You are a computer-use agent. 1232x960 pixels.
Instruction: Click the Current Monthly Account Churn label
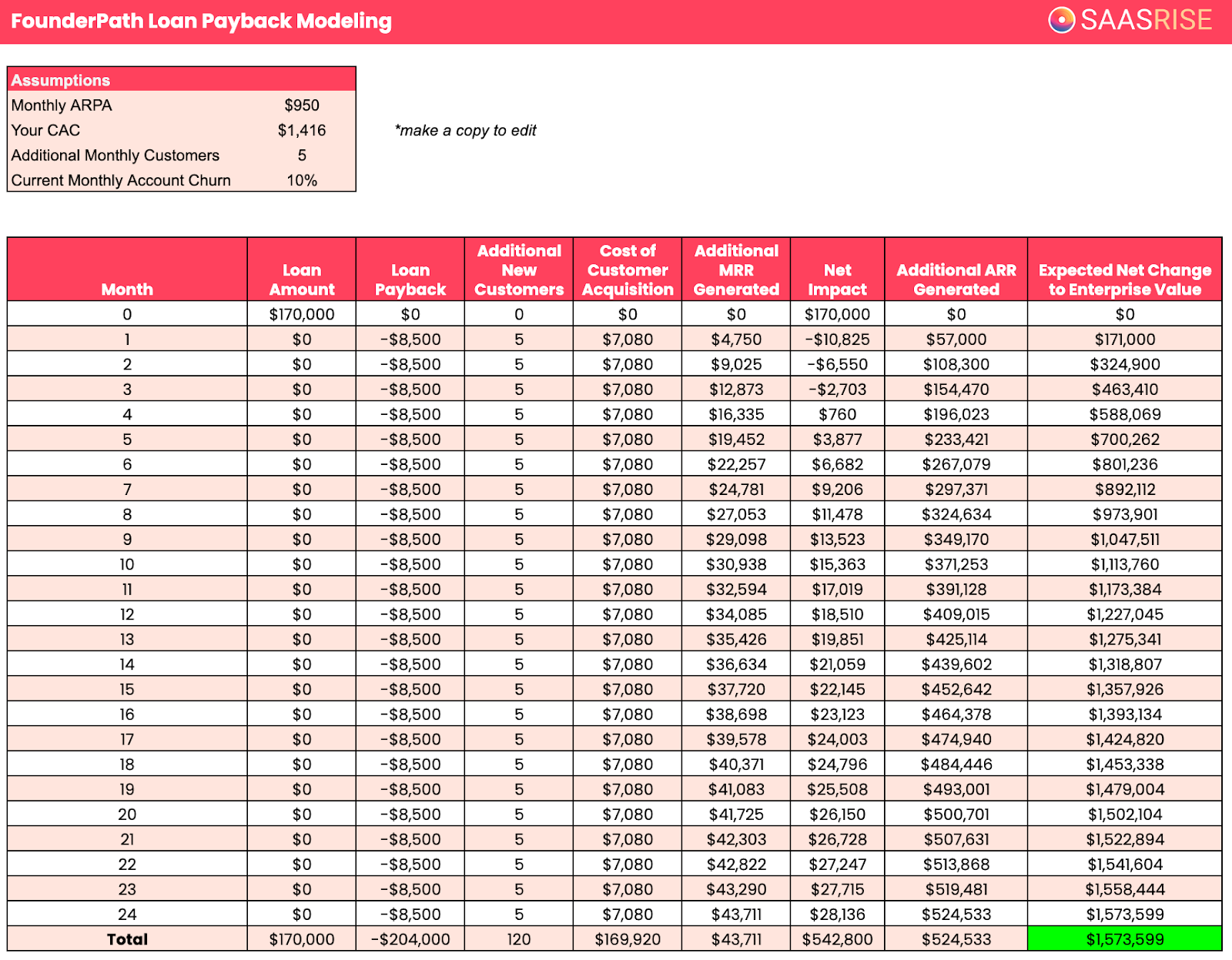point(121,180)
